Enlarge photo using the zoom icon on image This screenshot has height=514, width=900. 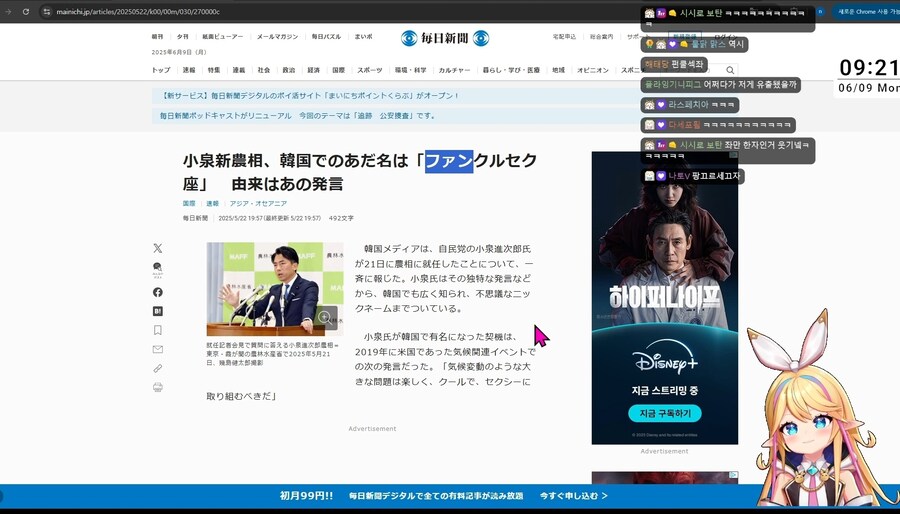click(325, 318)
